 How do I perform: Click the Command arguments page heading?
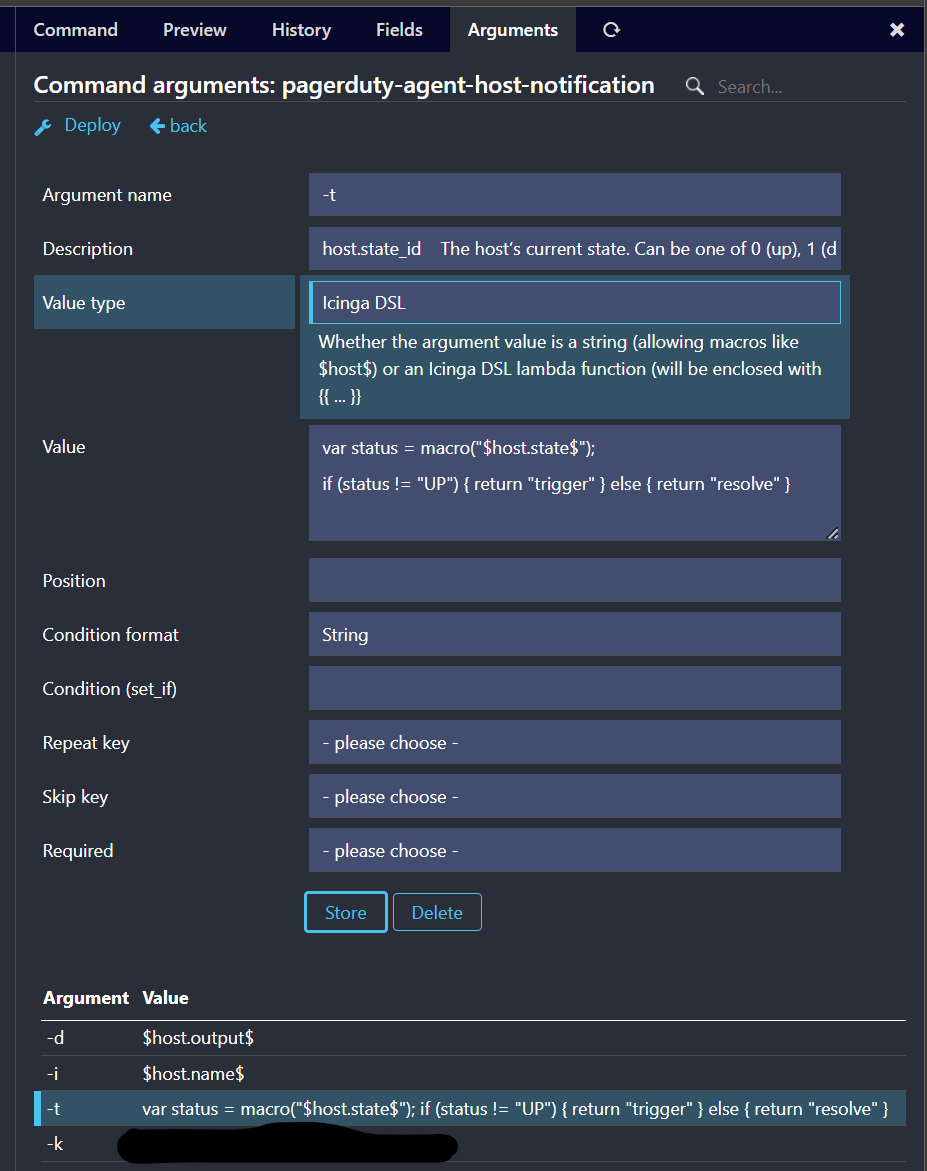pyautogui.click(x=344, y=85)
